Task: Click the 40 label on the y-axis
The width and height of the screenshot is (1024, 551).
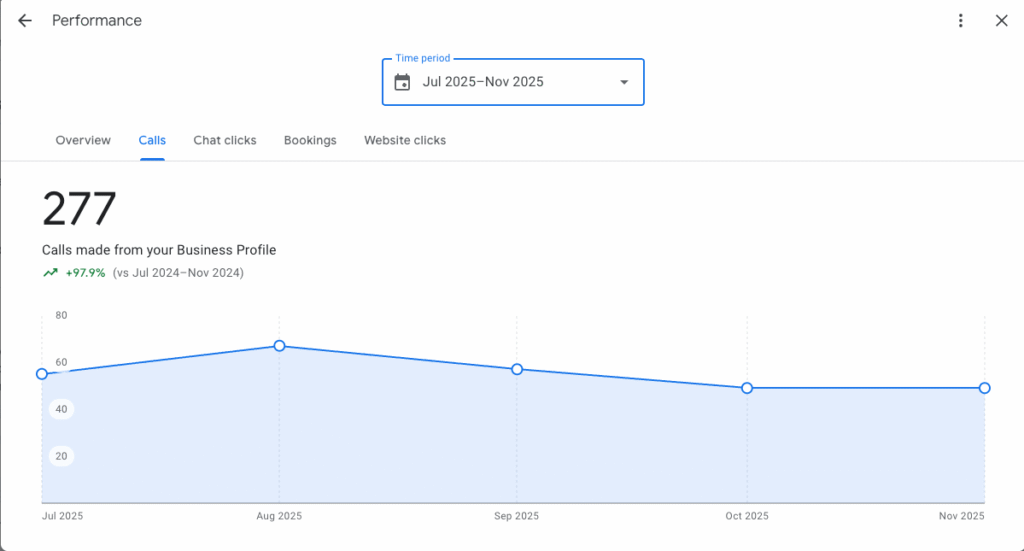Action: click(61, 409)
